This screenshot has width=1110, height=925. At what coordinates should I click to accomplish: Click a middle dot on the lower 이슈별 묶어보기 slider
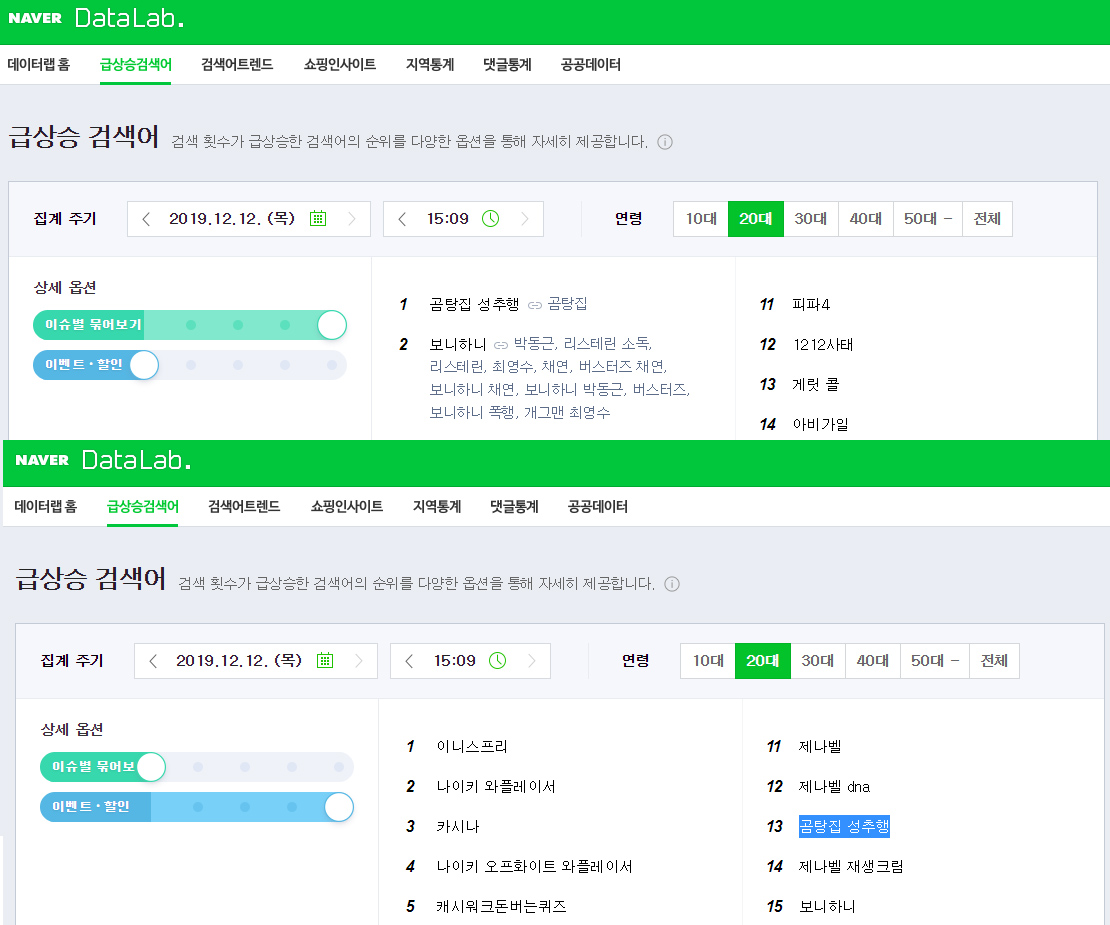click(x=245, y=767)
